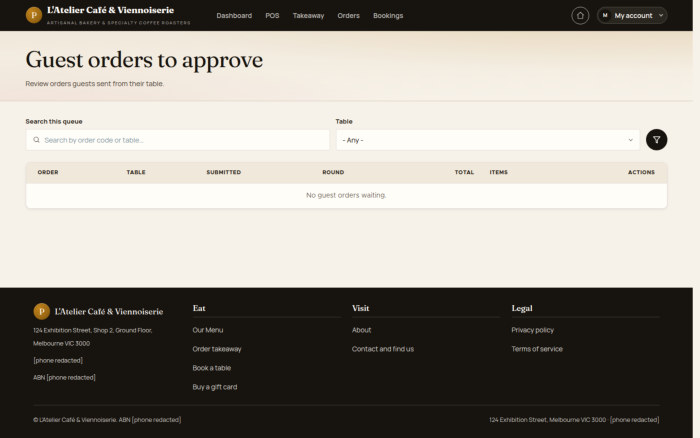The height and width of the screenshot is (438, 700).
Task: Open the My account dropdown
Action: coord(632,16)
